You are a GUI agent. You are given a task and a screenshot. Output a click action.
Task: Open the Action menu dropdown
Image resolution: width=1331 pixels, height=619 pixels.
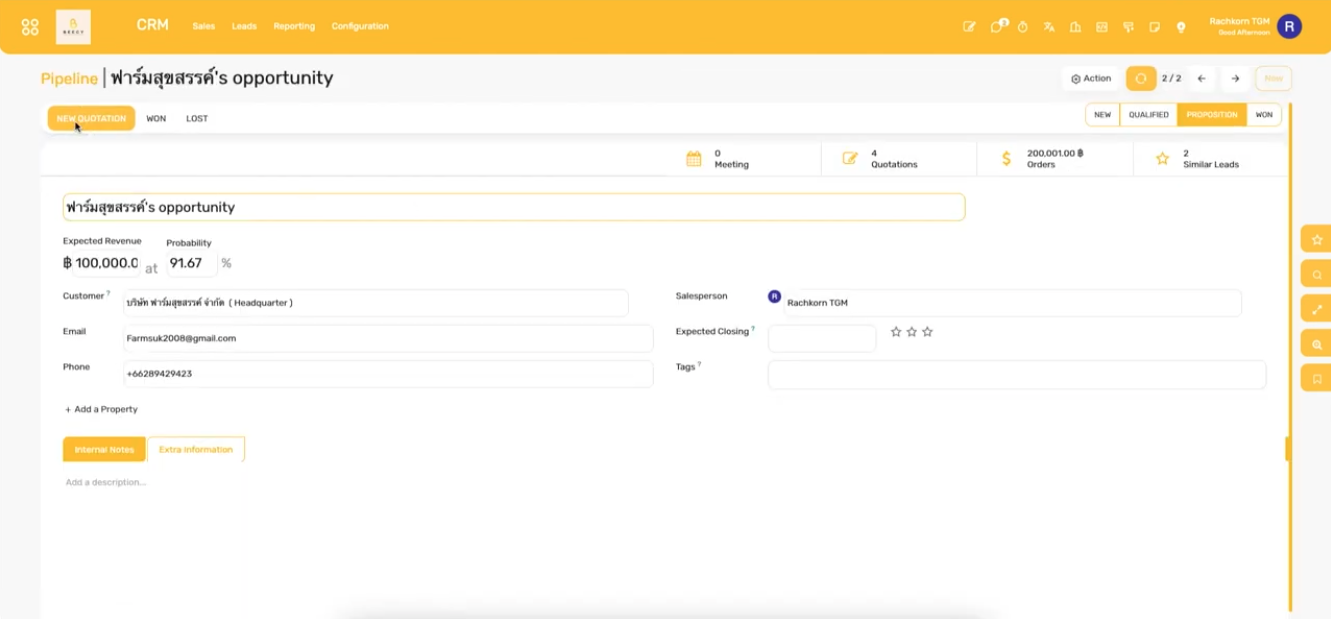point(1089,78)
